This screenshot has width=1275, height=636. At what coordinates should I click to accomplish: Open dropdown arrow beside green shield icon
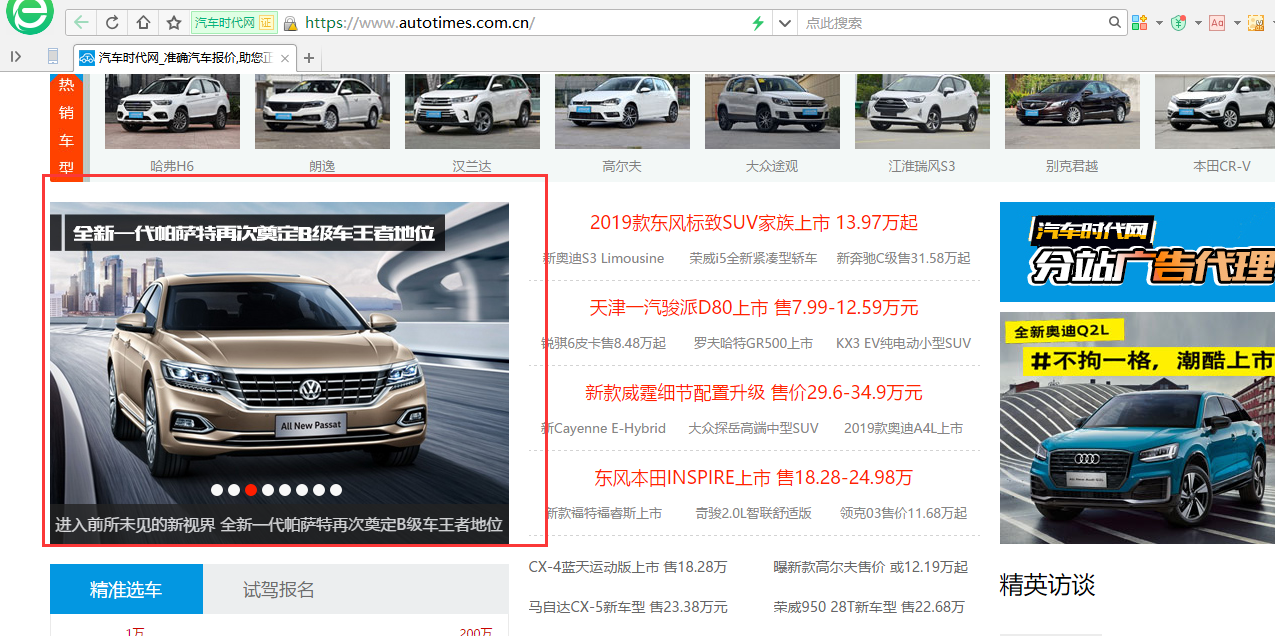point(1198,22)
